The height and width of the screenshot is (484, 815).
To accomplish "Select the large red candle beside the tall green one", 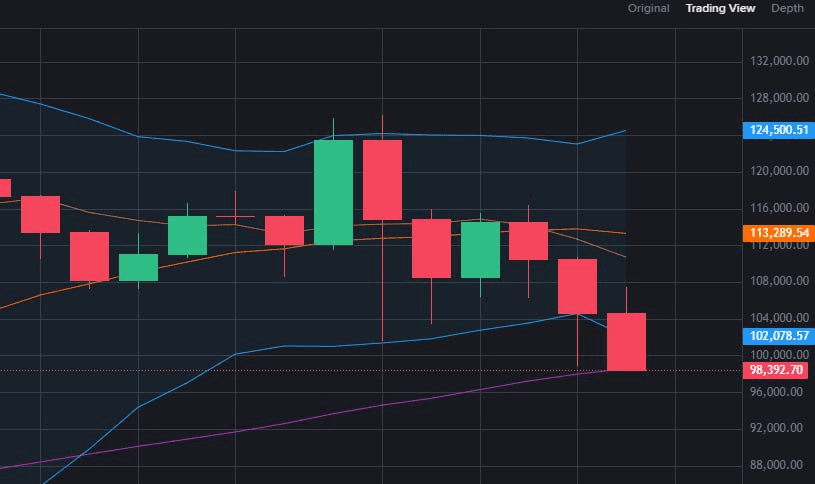I will pyautogui.click(x=383, y=179).
